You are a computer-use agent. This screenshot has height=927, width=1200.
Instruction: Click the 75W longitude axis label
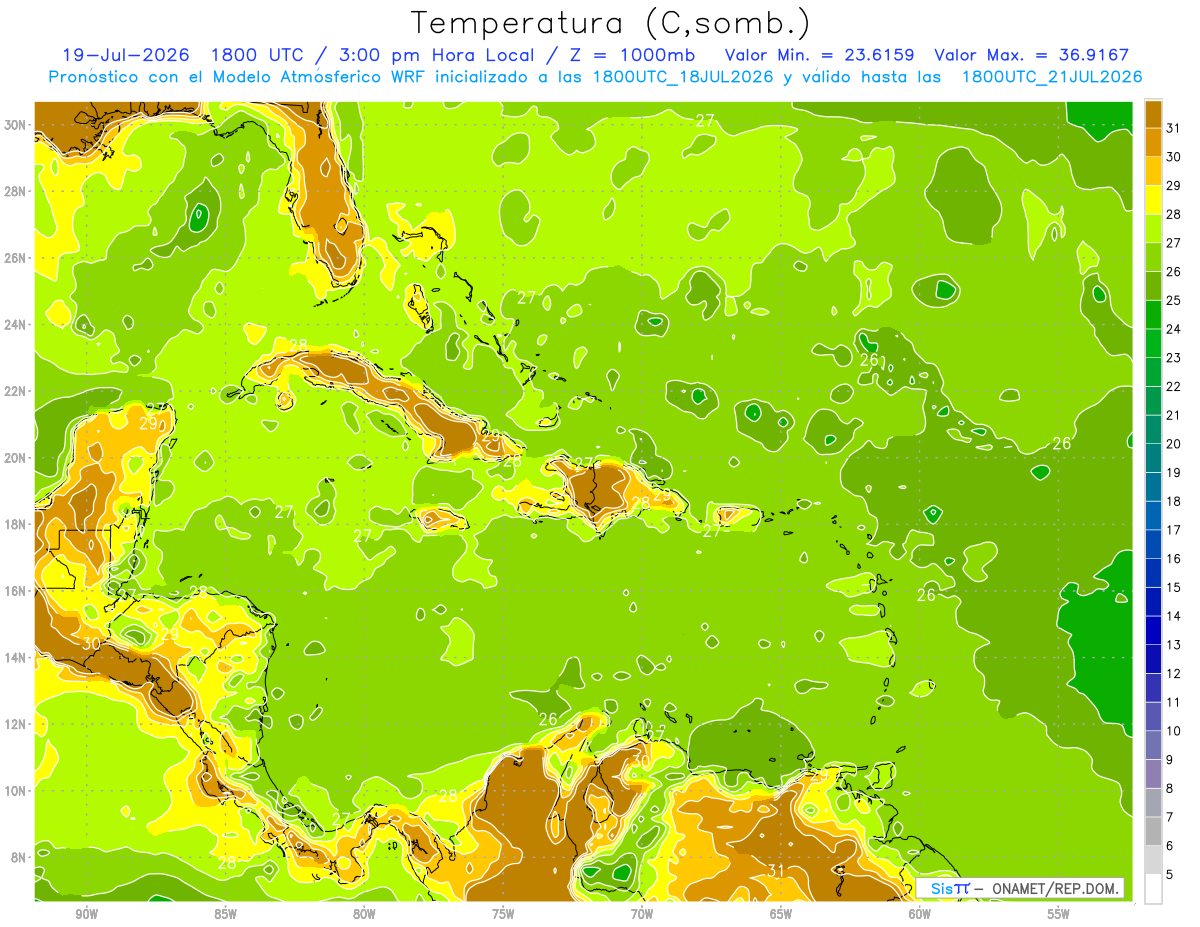click(503, 913)
